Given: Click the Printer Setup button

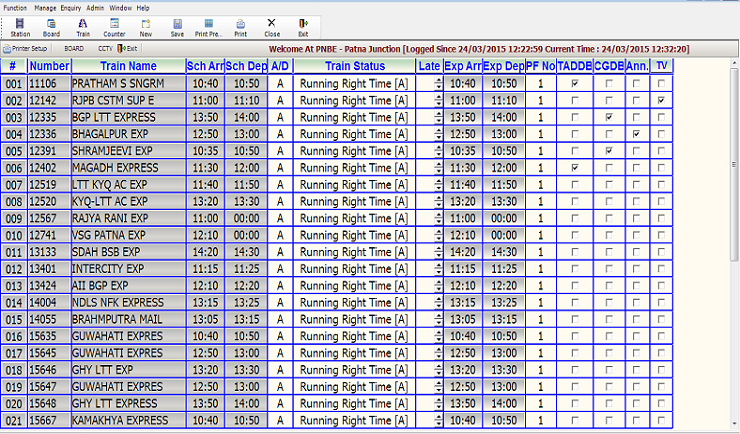Looking at the screenshot, I should (x=25, y=47).
